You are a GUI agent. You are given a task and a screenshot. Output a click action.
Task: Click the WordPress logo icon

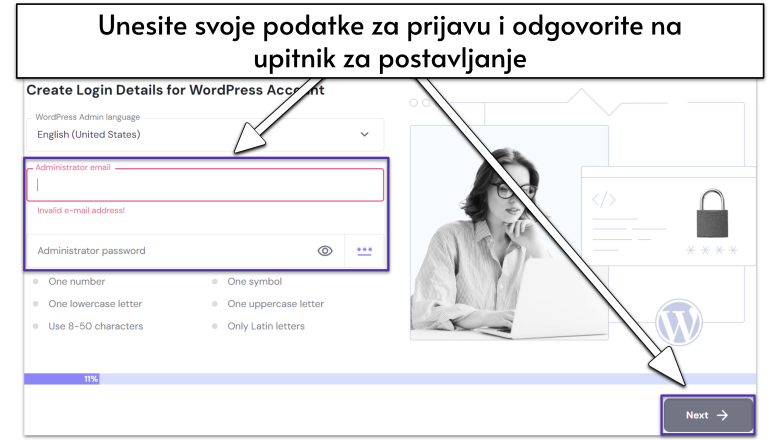click(x=679, y=322)
